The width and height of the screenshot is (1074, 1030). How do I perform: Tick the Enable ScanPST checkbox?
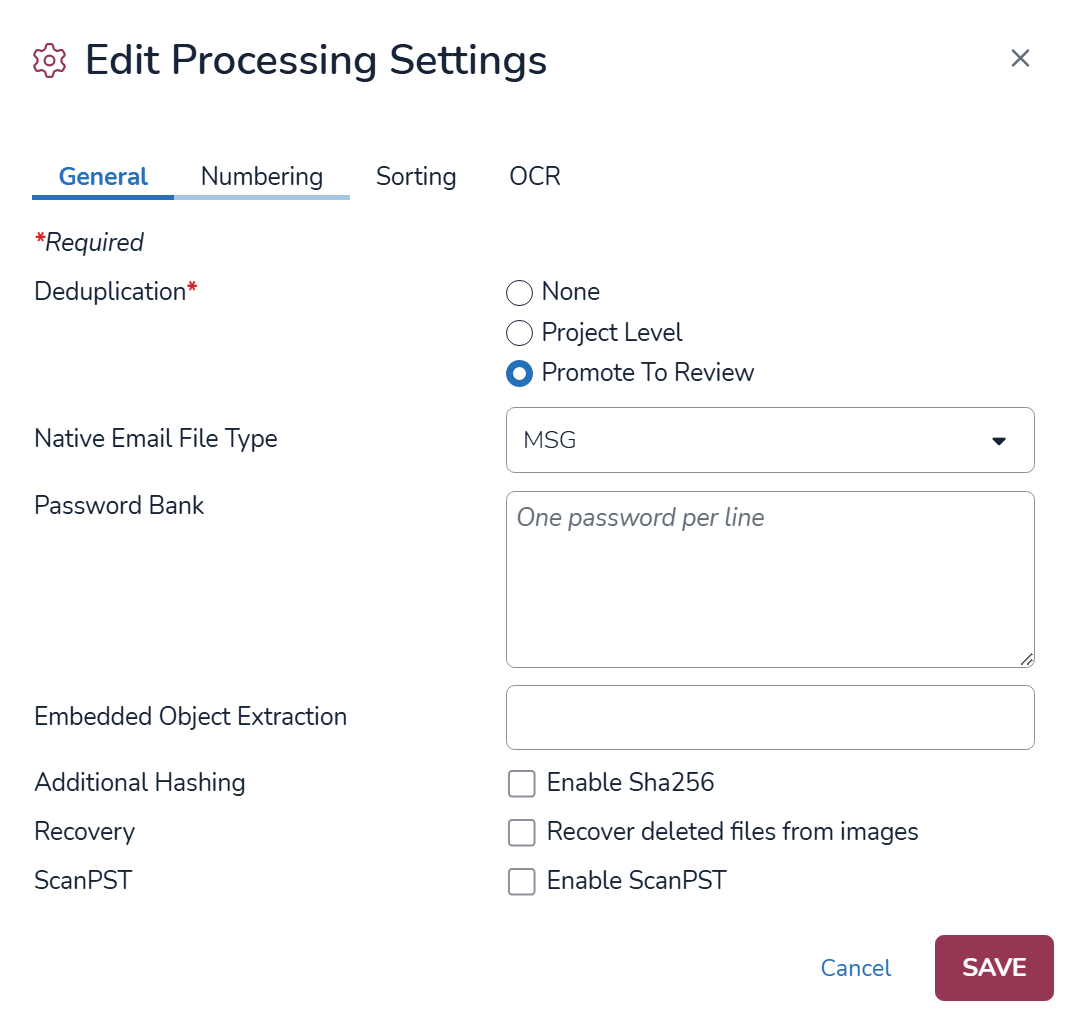tap(522, 882)
